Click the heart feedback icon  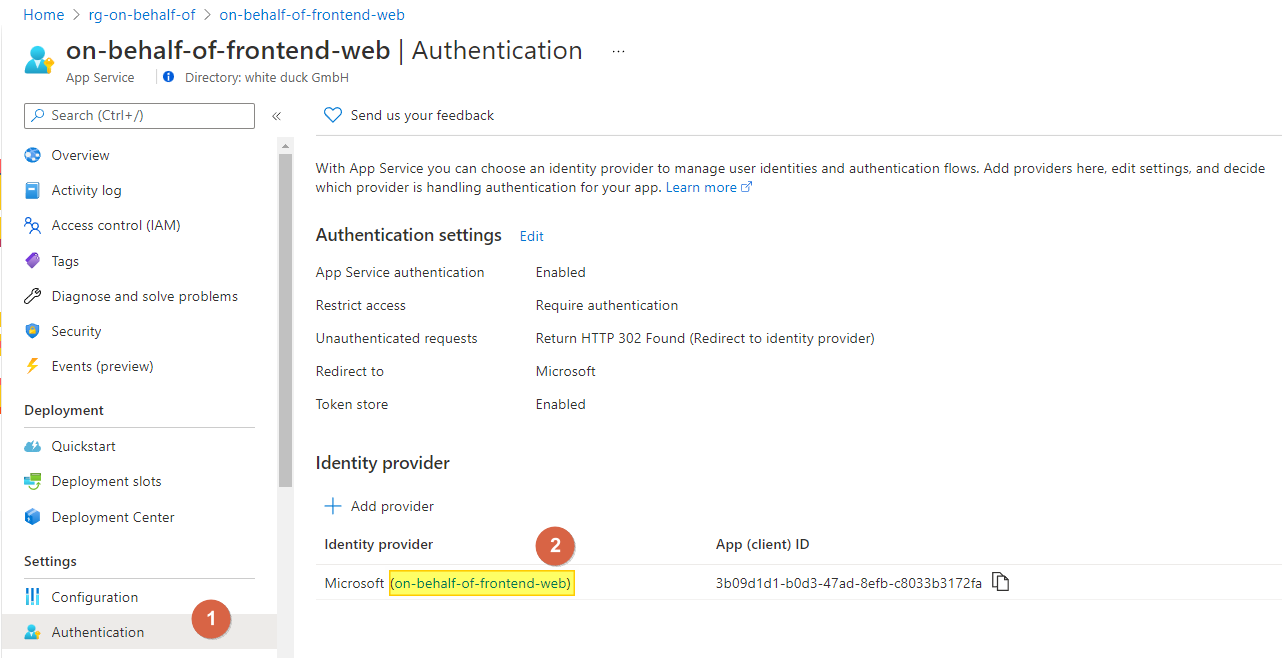(x=333, y=115)
